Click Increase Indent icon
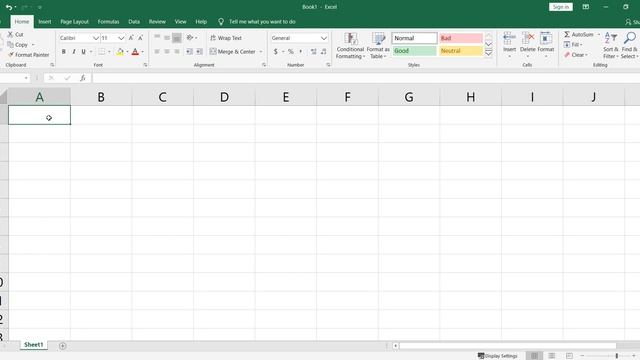This screenshot has width=640, height=360. point(199,51)
